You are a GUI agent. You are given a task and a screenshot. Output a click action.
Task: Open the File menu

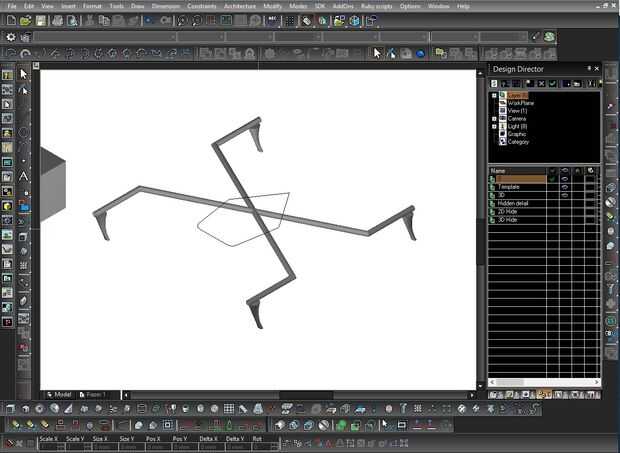pos(12,6)
